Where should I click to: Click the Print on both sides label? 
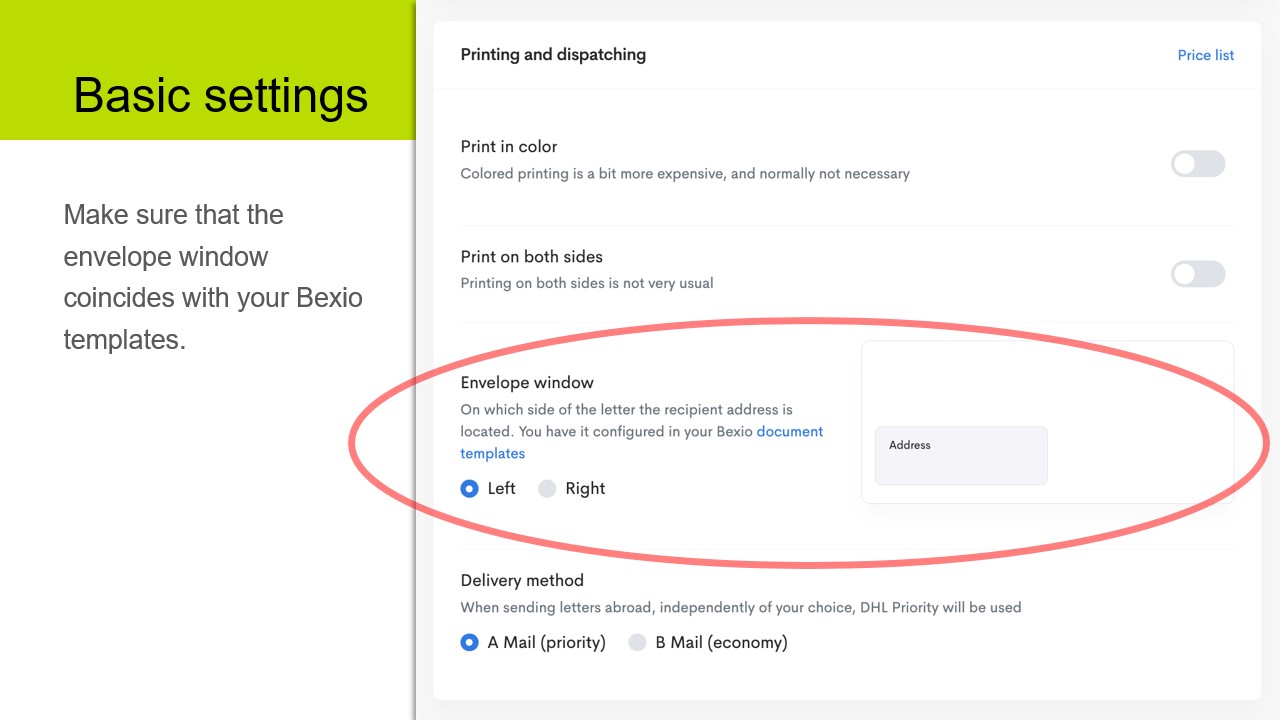tap(531, 257)
